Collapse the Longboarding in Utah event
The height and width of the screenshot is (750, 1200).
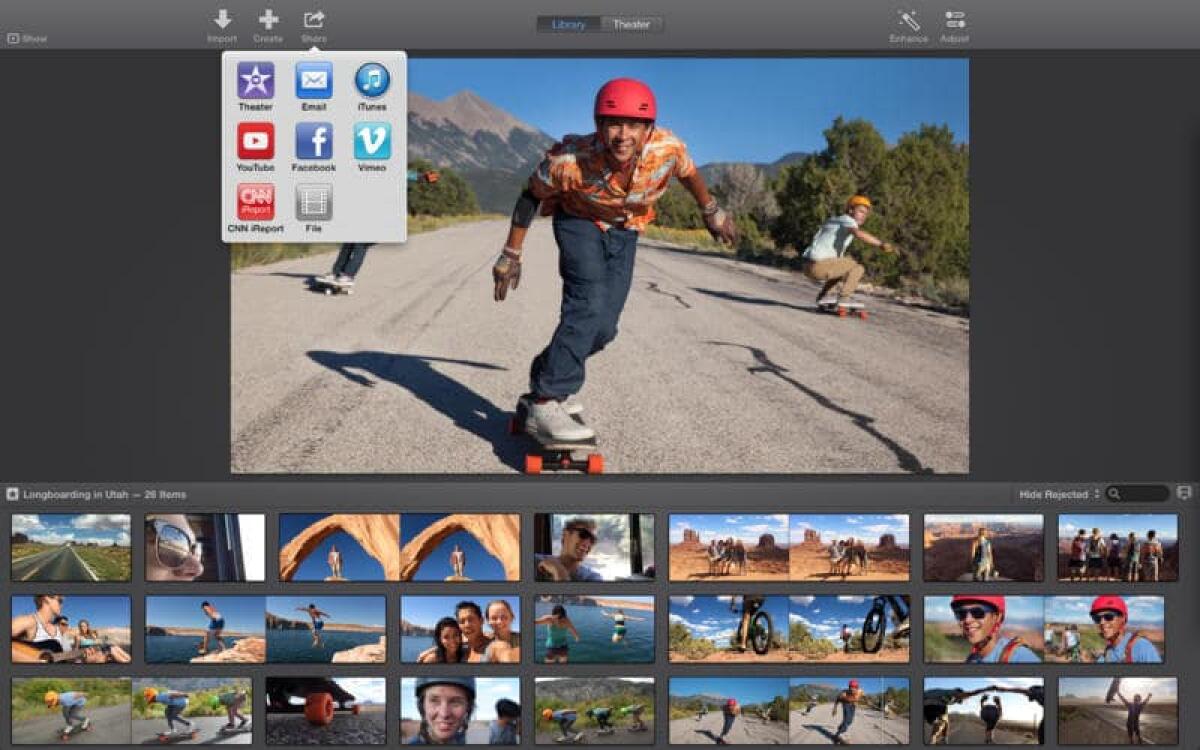pos(12,492)
